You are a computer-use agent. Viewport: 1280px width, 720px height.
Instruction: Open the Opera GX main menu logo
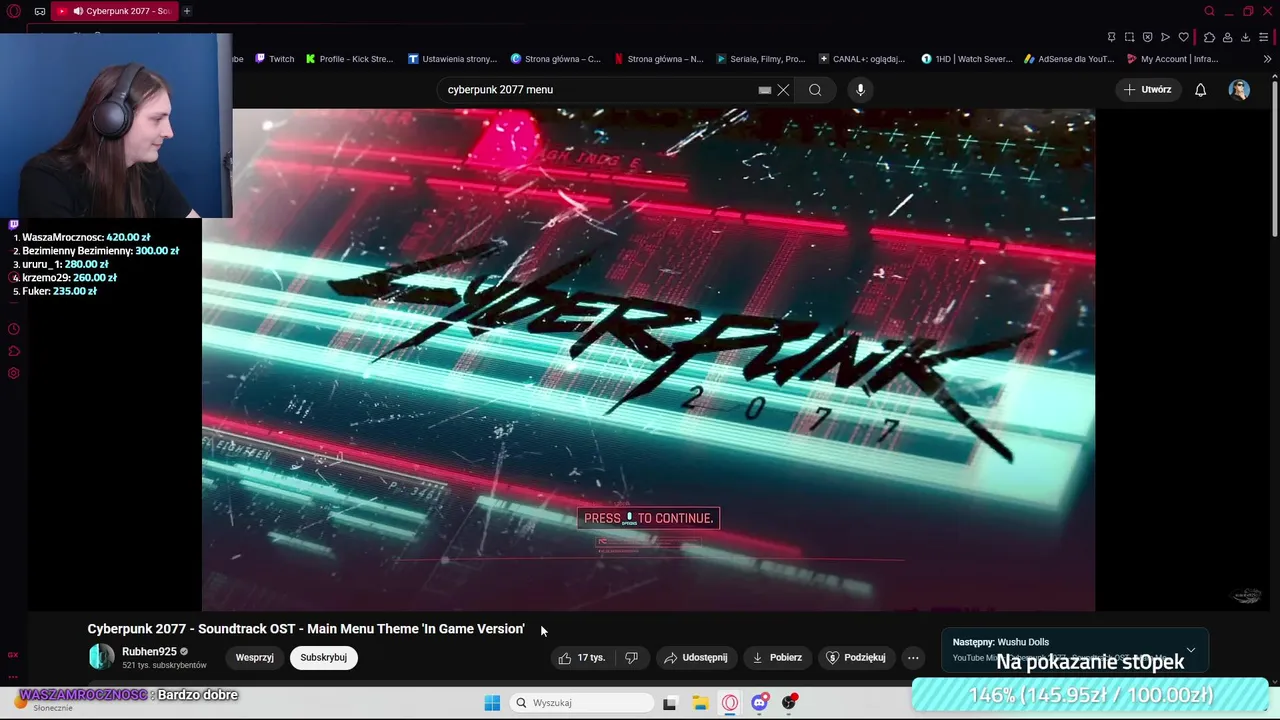(16, 11)
